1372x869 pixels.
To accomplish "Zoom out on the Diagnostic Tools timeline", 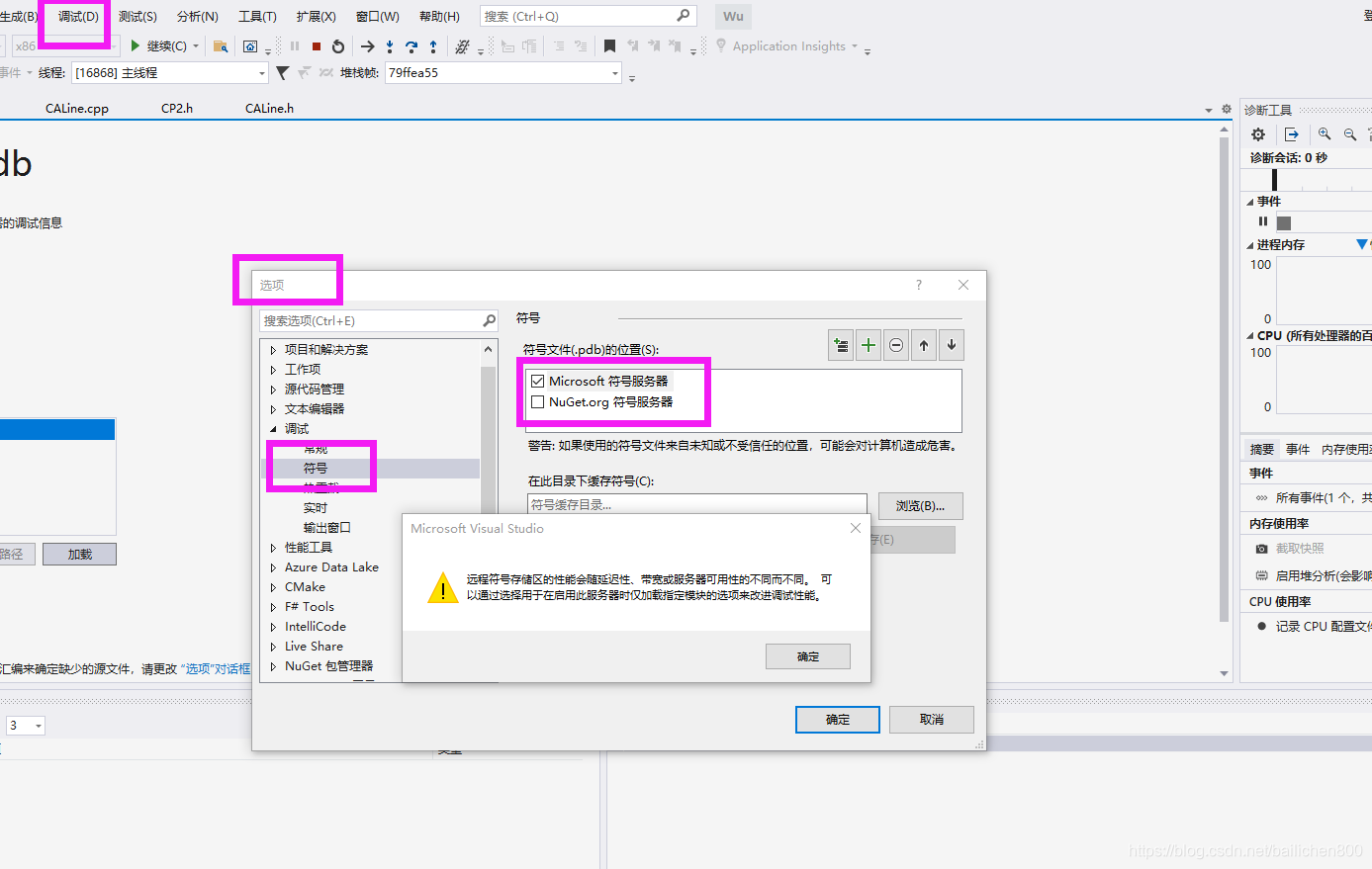I will tap(1350, 134).
